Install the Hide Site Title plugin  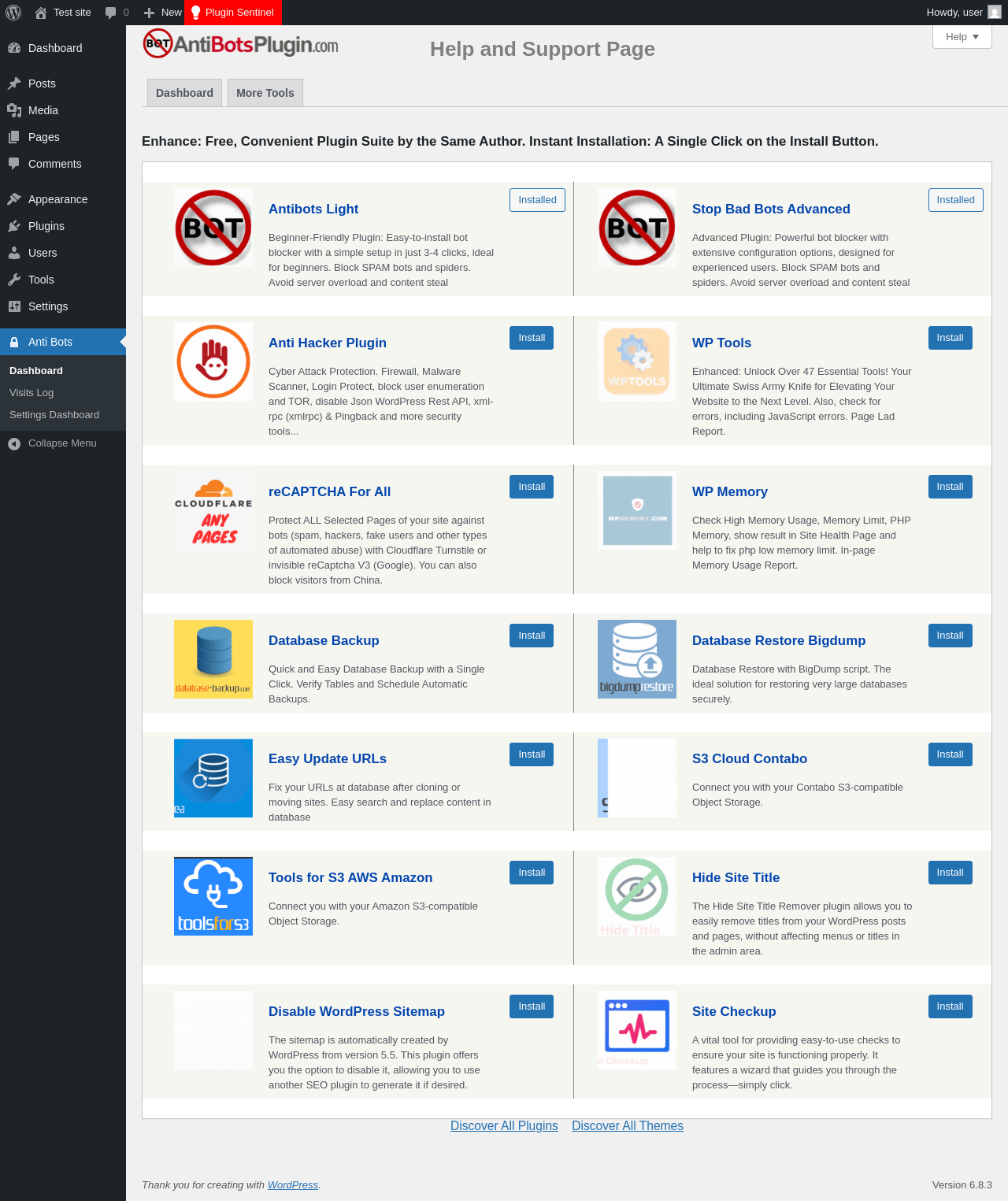click(951, 873)
